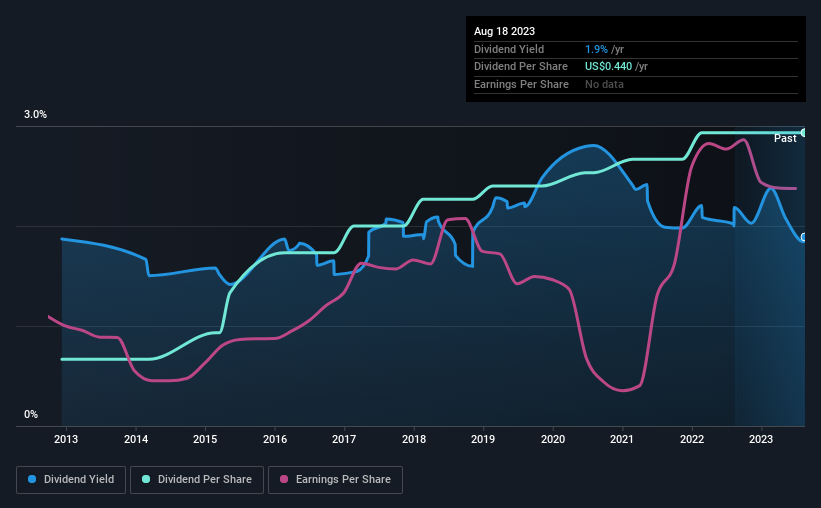Click the 2022 x-axis label
Image resolution: width=821 pixels, height=508 pixels.
[x=692, y=439]
